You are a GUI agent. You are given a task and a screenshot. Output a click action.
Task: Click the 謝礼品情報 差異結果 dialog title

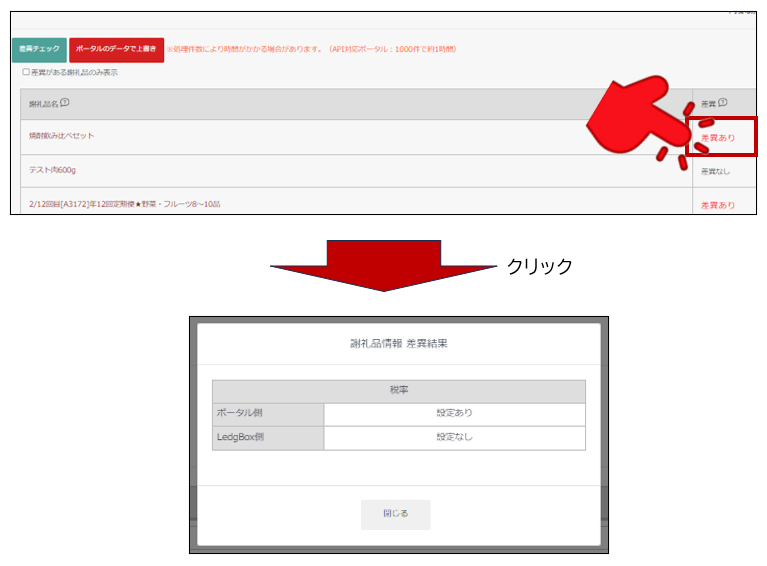pos(398,343)
